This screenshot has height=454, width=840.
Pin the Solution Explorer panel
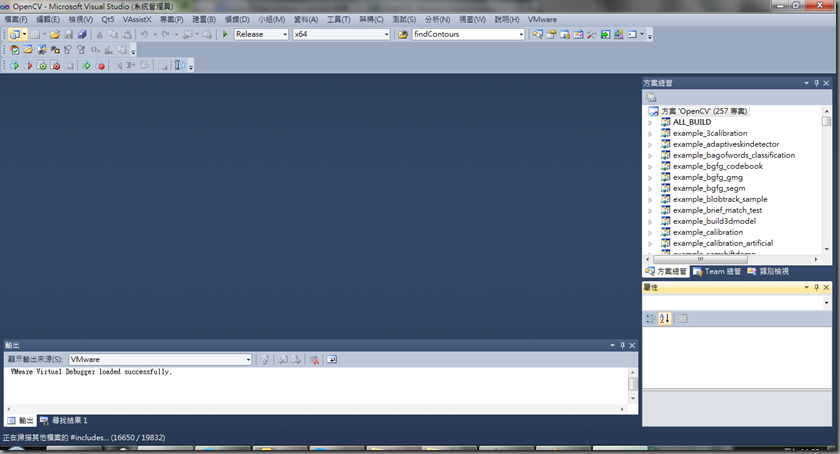pyautogui.click(x=816, y=83)
